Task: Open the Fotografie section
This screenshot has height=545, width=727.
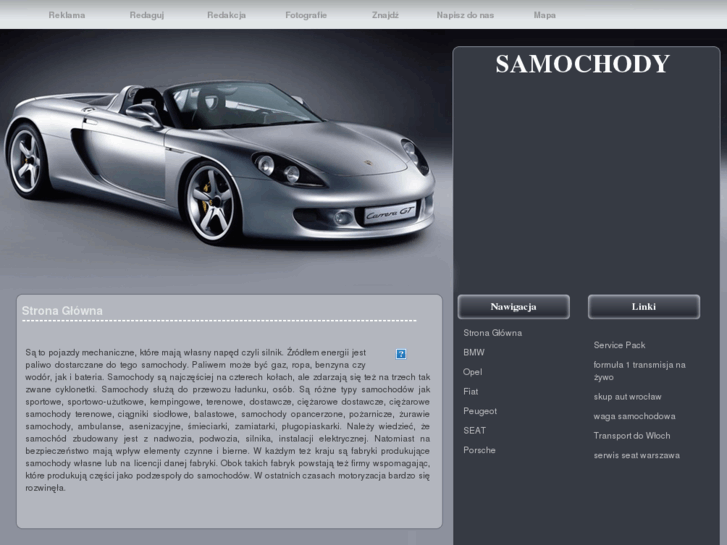Action: 306,15
